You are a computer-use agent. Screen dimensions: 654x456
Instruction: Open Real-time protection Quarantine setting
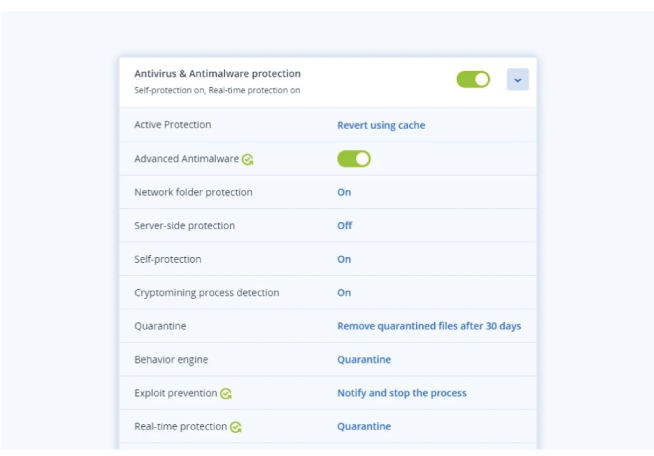(364, 426)
